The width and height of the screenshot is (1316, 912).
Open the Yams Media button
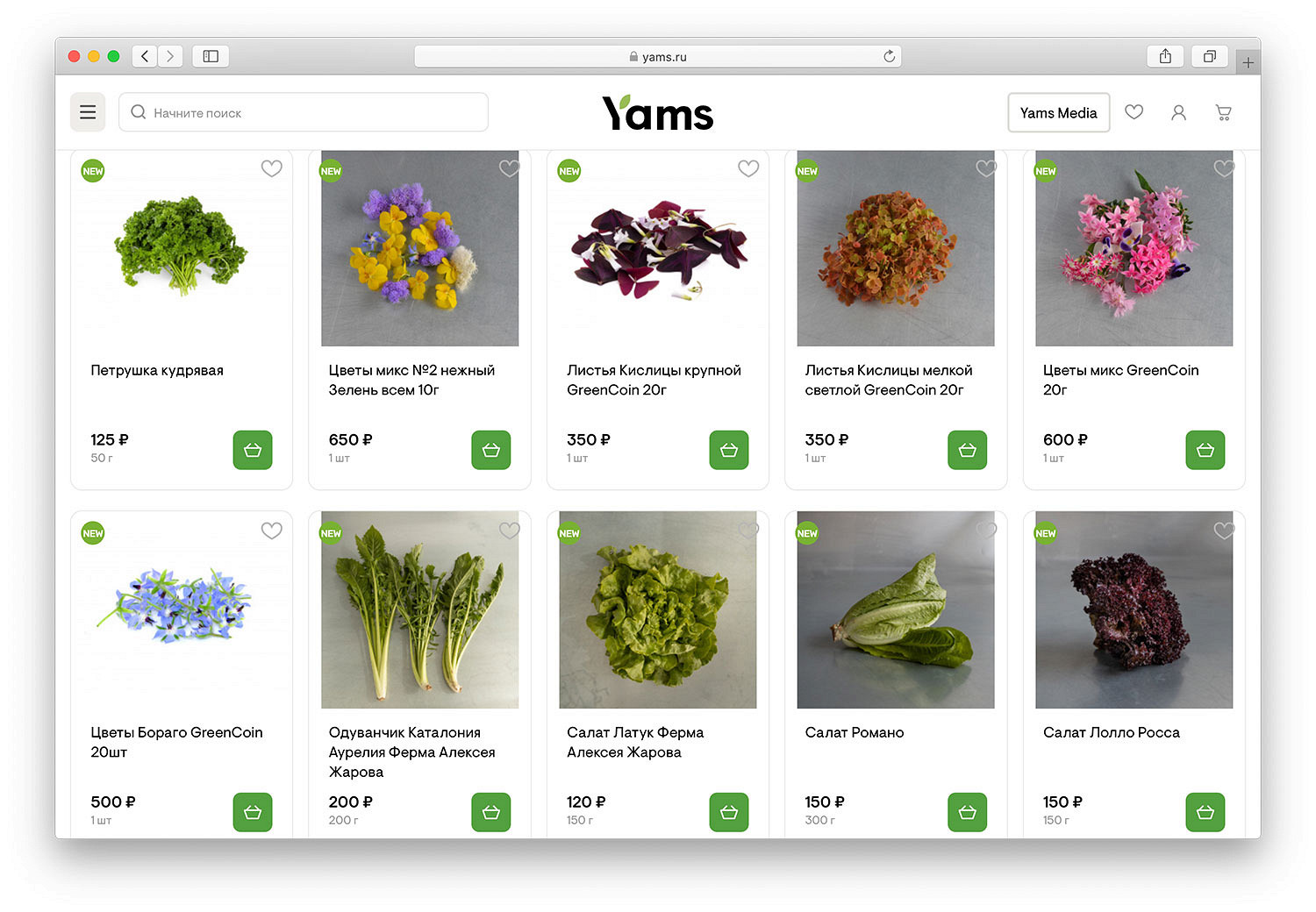coord(1059,112)
